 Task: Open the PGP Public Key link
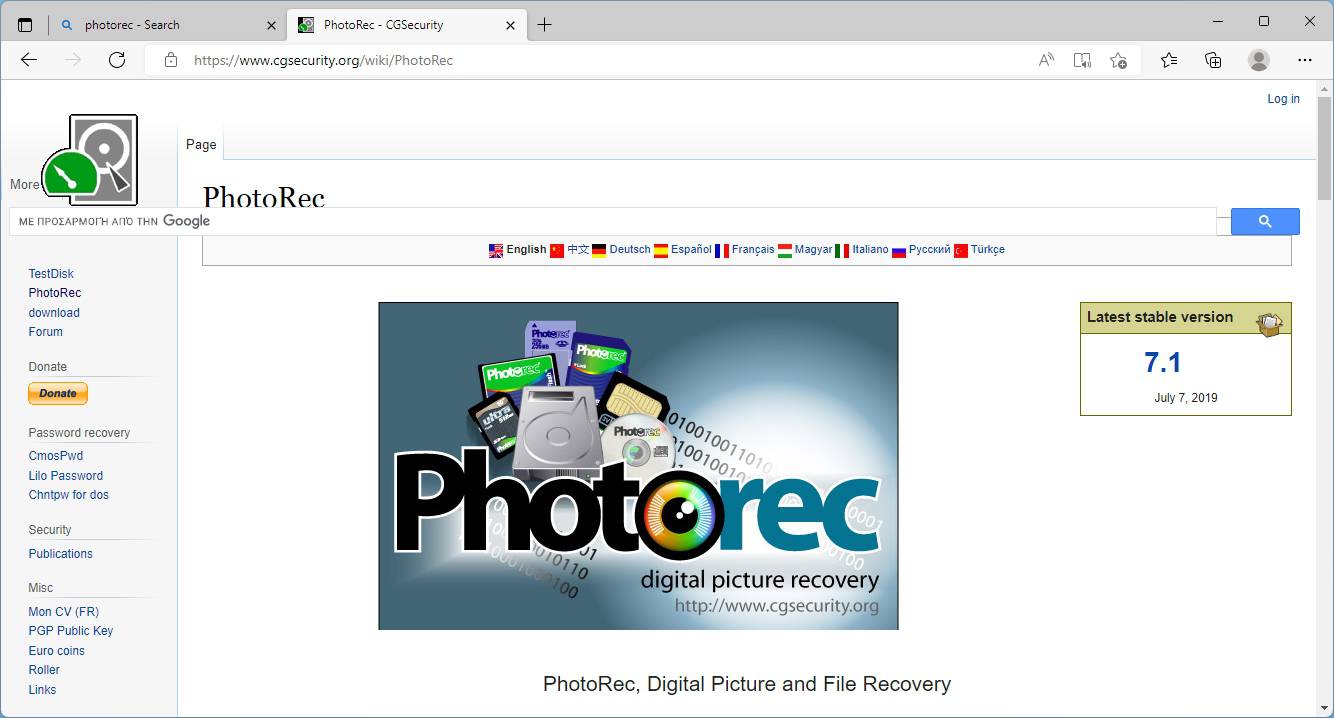pos(71,631)
